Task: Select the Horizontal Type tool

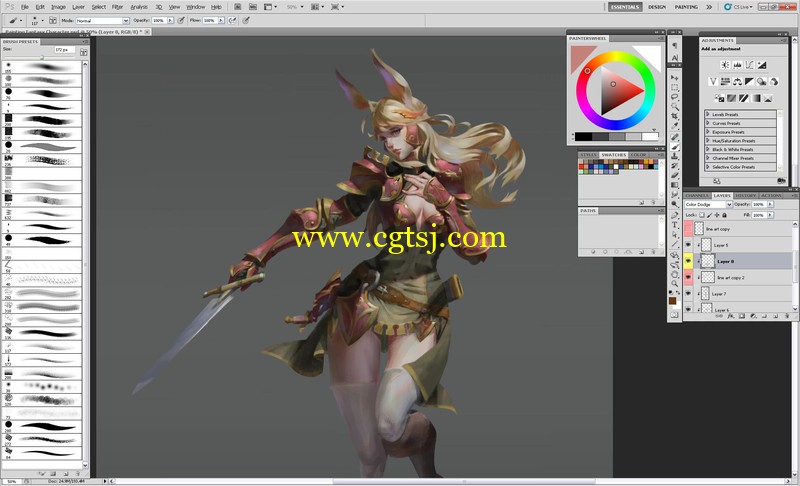Action: (x=674, y=224)
